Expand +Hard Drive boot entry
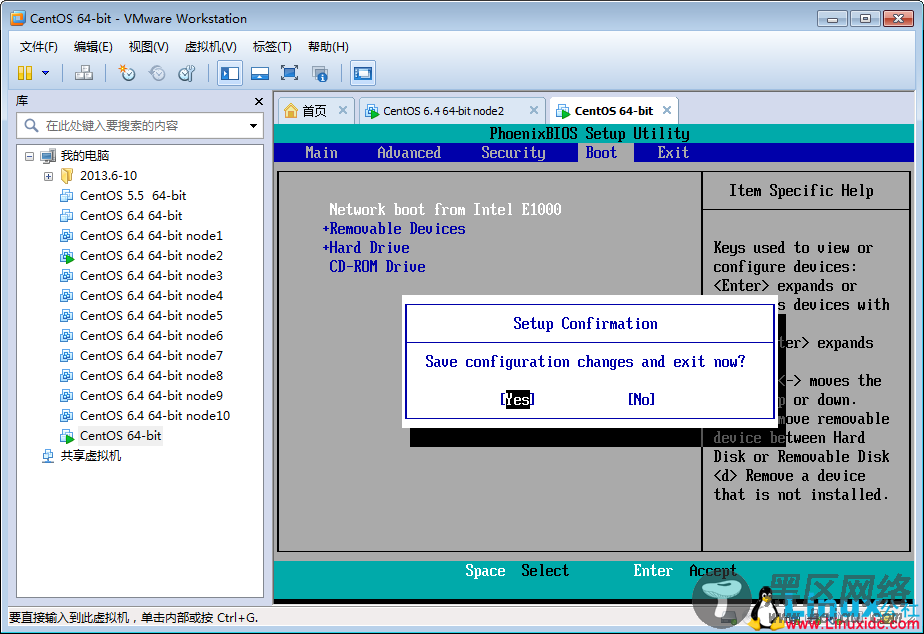The width and height of the screenshot is (924, 634). [x=366, y=247]
